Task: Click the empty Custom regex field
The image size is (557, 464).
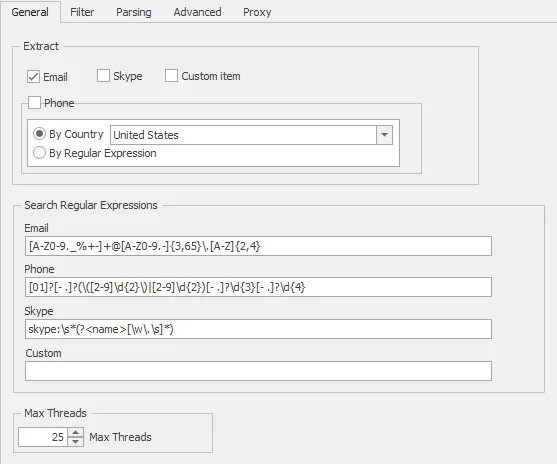Action: pyautogui.click(x=258, y=371)
